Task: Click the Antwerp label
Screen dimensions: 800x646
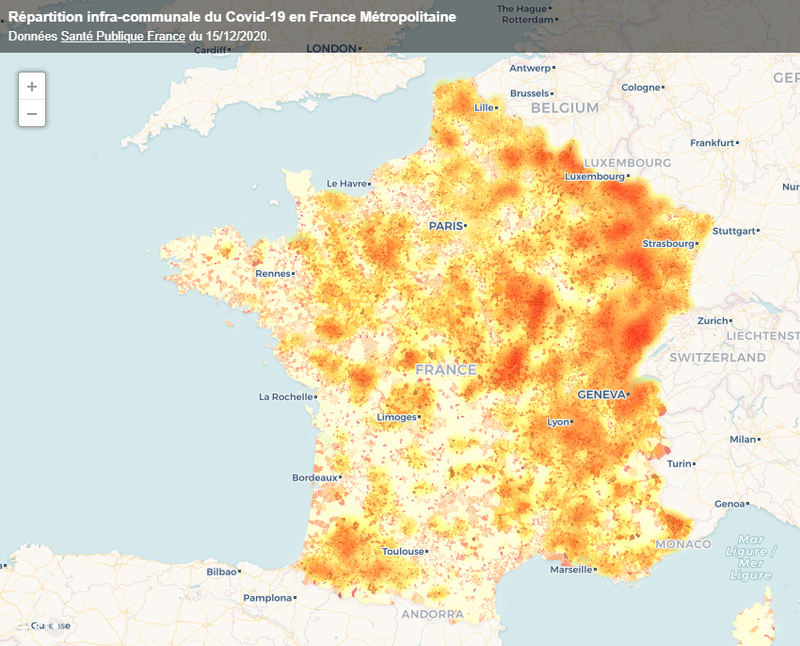Action: tap(530, 68)
